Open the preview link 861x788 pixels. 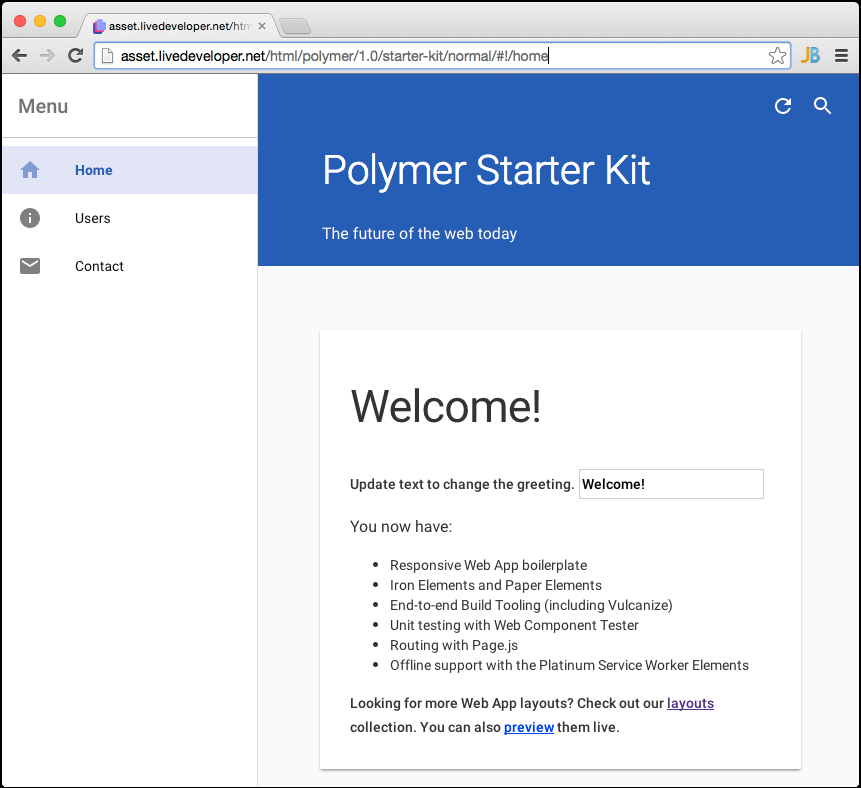point(529,727)
